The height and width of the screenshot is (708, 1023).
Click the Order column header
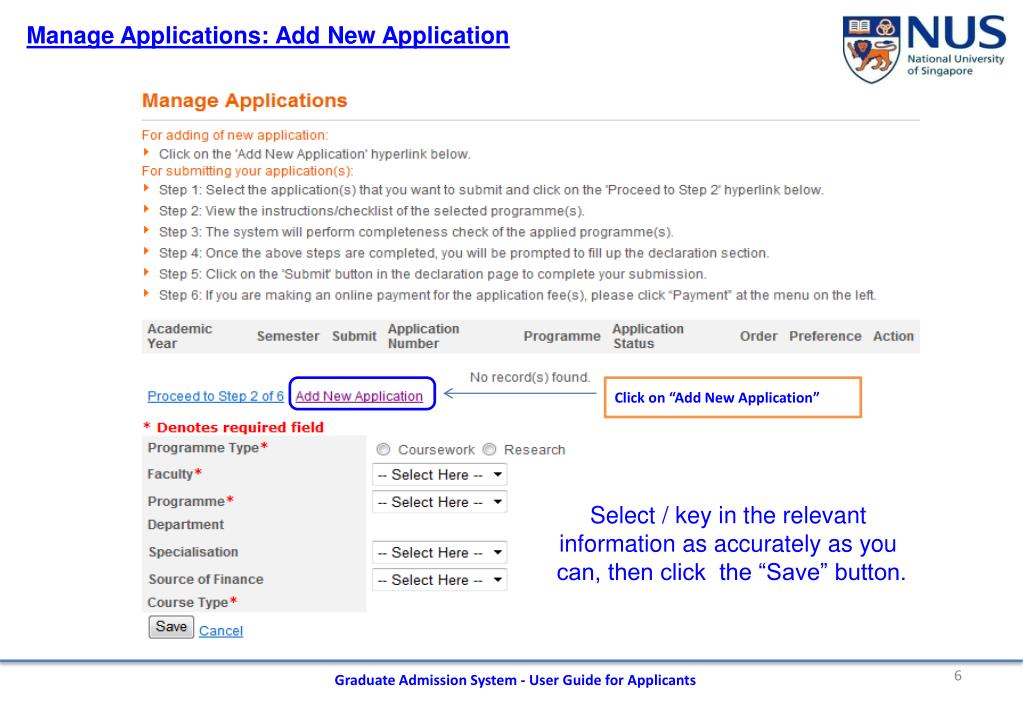pyautogui.click(x=758, y=336)
